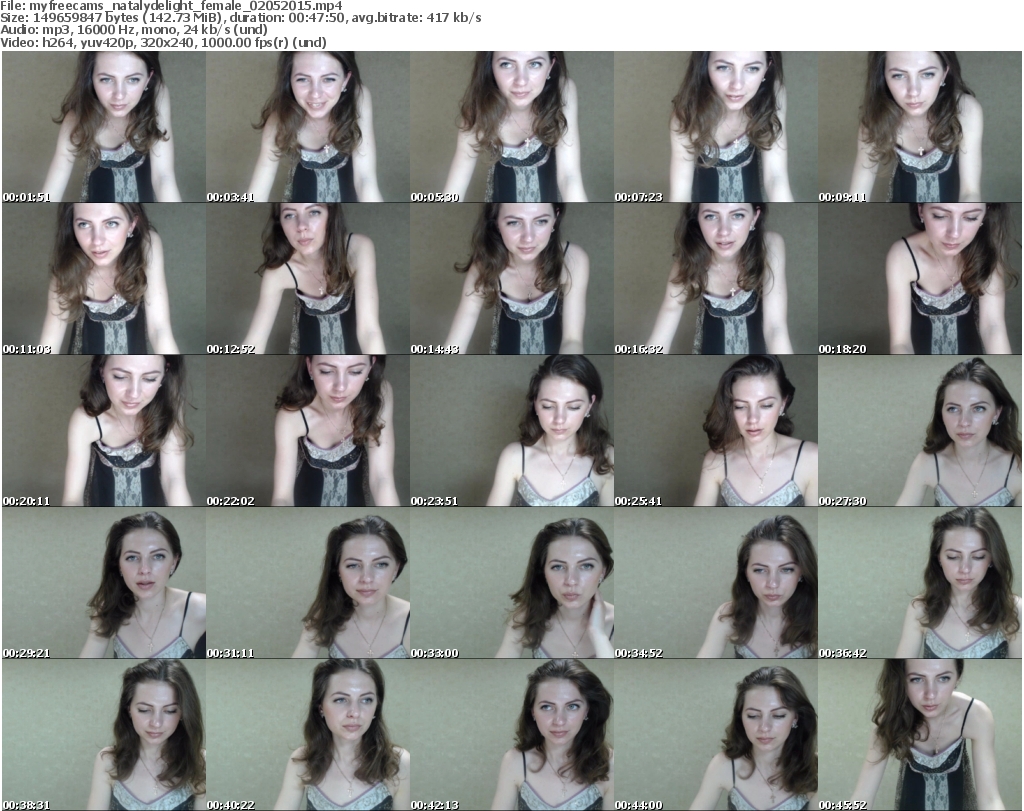Screen dimensions: 1024x811
Task: Select the thumbnail timestamped 00:29:21
Action: (104, 583)
